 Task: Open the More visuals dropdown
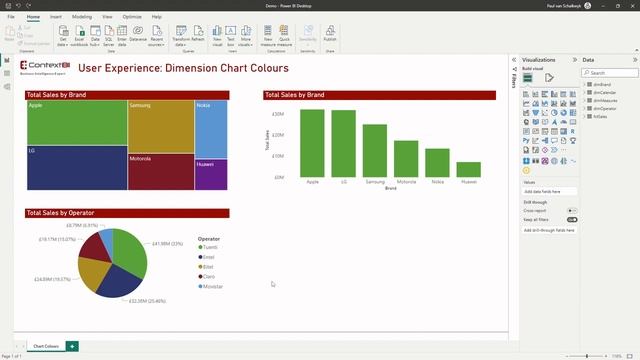245,36
